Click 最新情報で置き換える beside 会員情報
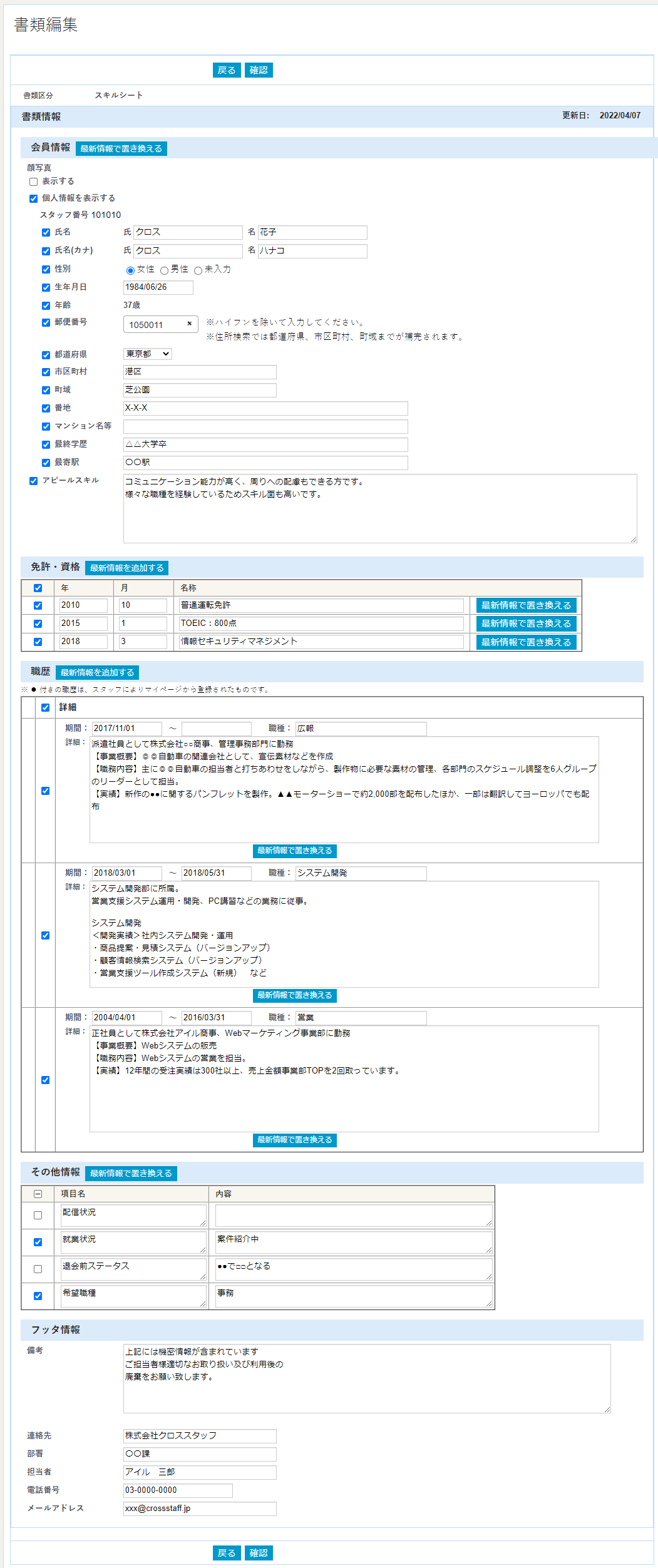Image resolution: width=658 pixels, height=1568 pixels. tap(121, 148)
